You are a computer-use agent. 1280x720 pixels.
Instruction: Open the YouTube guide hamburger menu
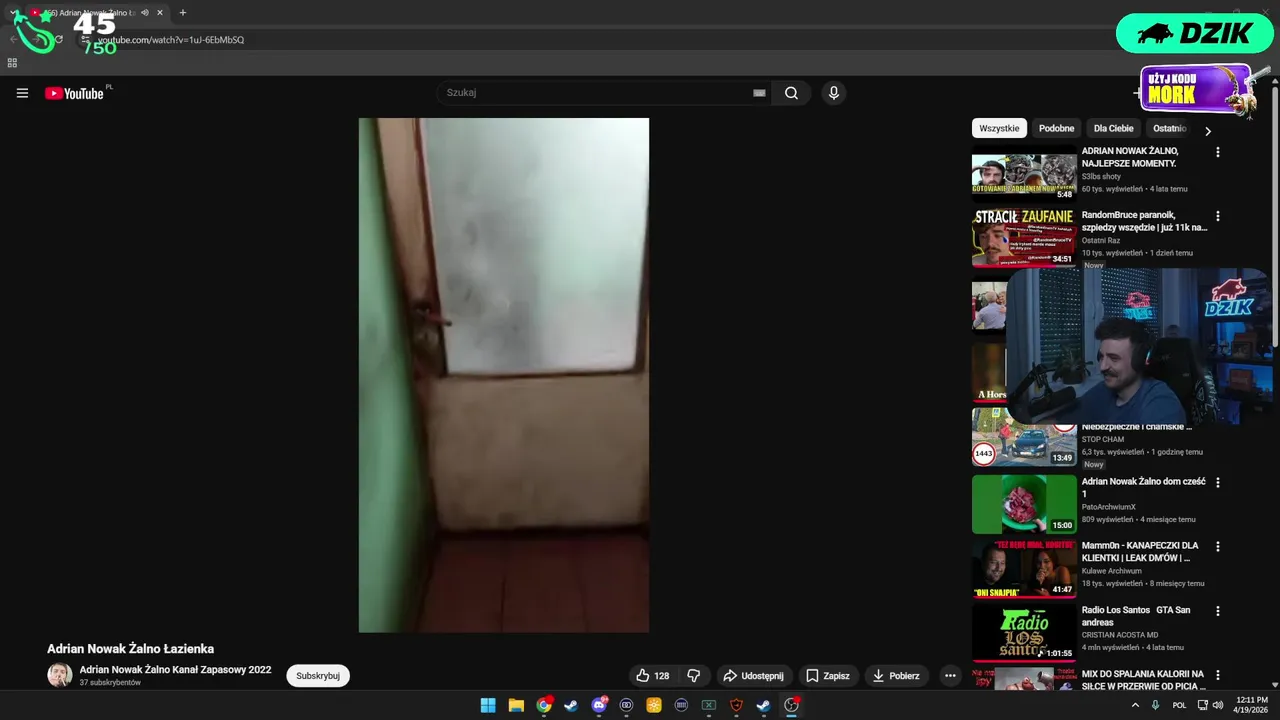22,93
